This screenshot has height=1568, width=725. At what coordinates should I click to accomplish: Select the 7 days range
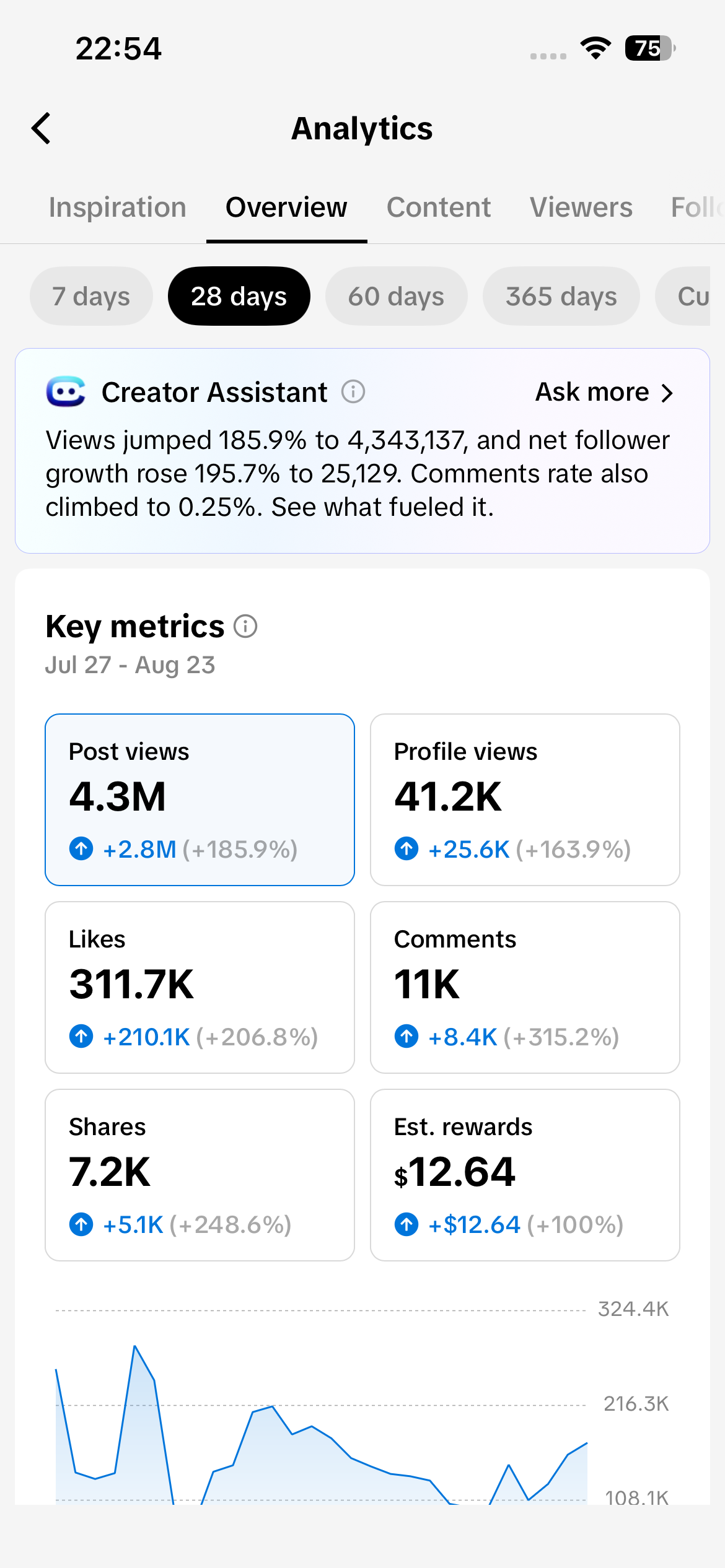coord(91,296)
